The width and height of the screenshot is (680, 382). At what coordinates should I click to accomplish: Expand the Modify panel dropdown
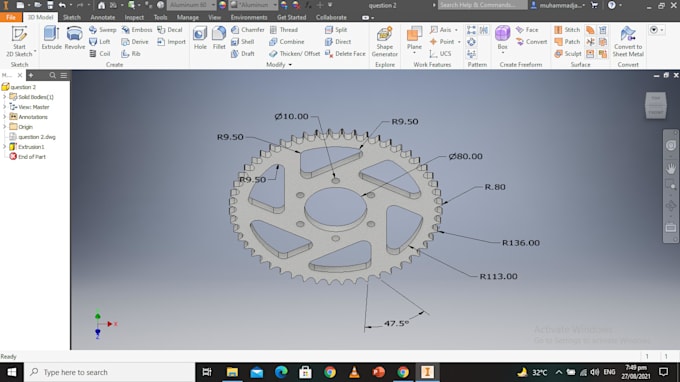[x=290, y=65]
